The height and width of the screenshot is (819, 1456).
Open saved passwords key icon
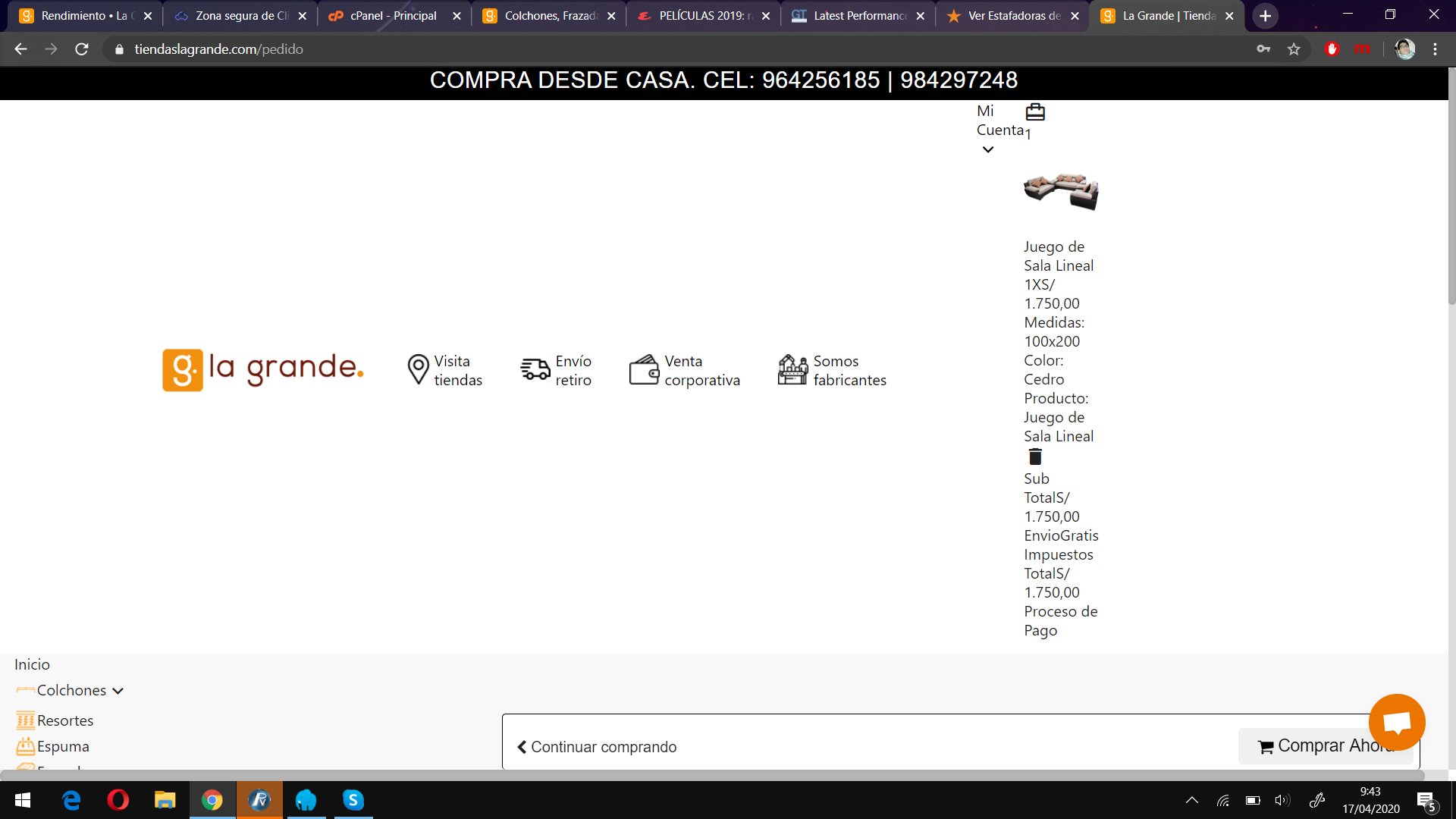(1263, 49)
